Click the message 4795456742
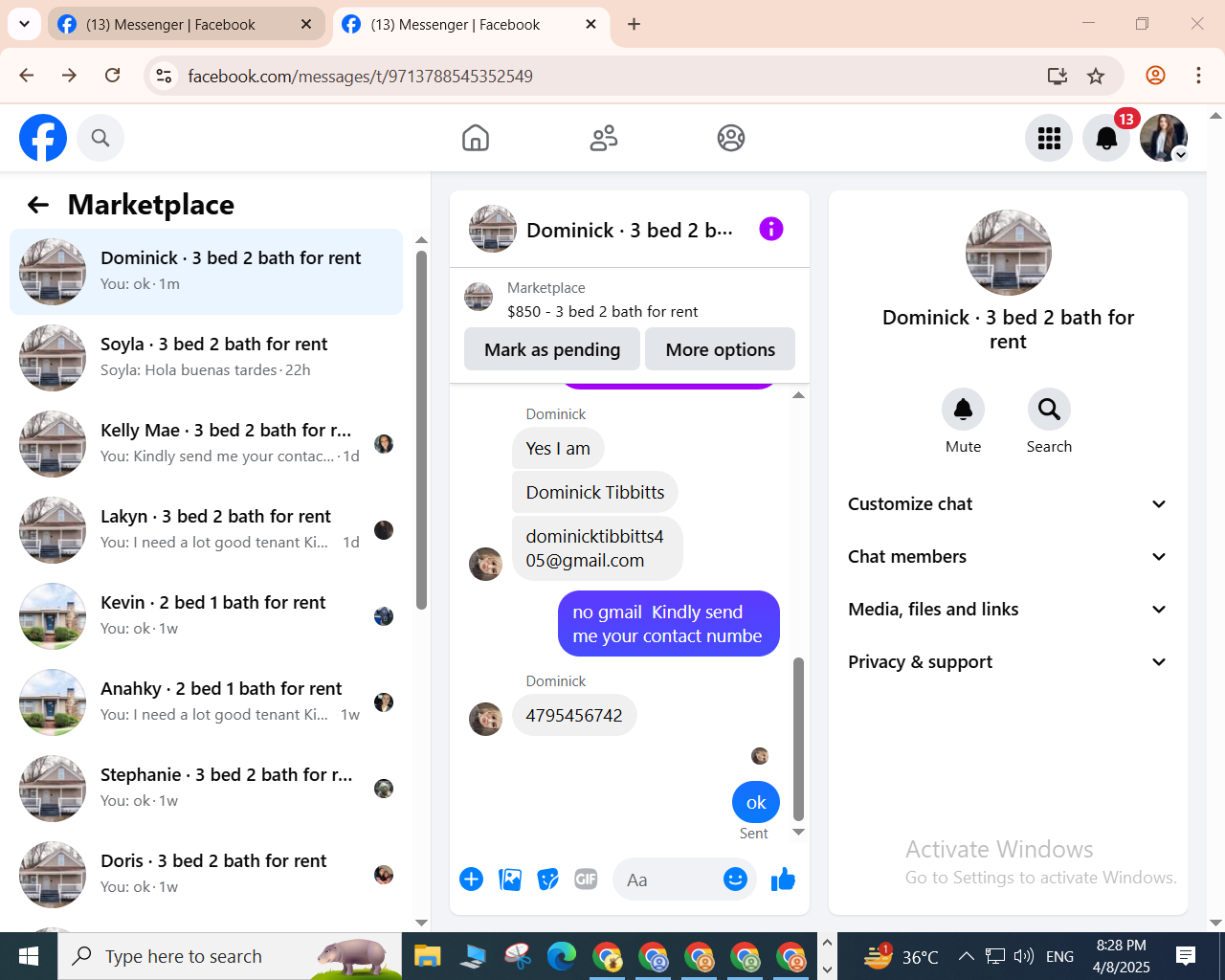 (x=574, y=715)
